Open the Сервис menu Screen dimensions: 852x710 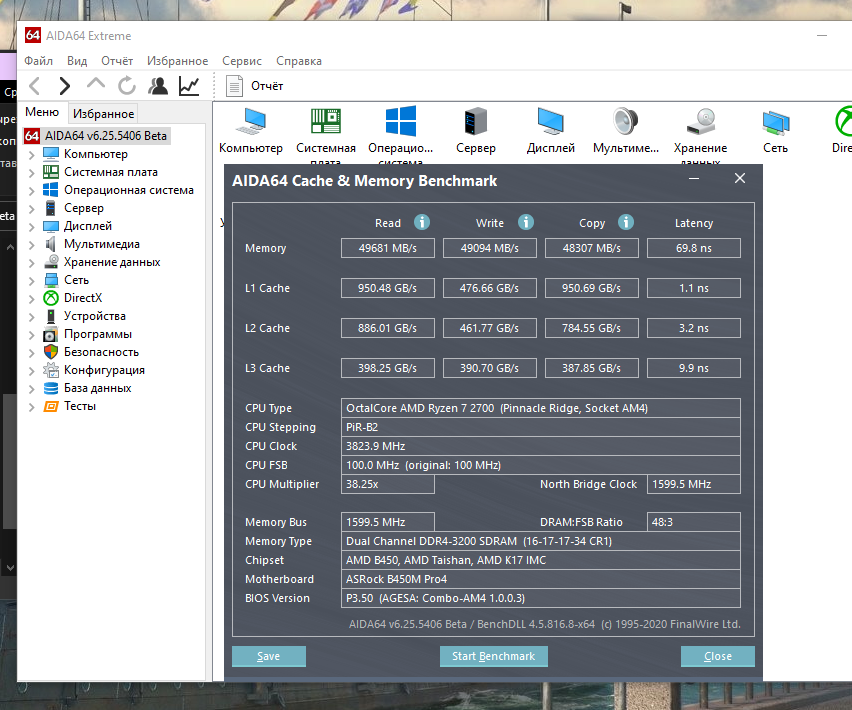[x=242, y=61]
